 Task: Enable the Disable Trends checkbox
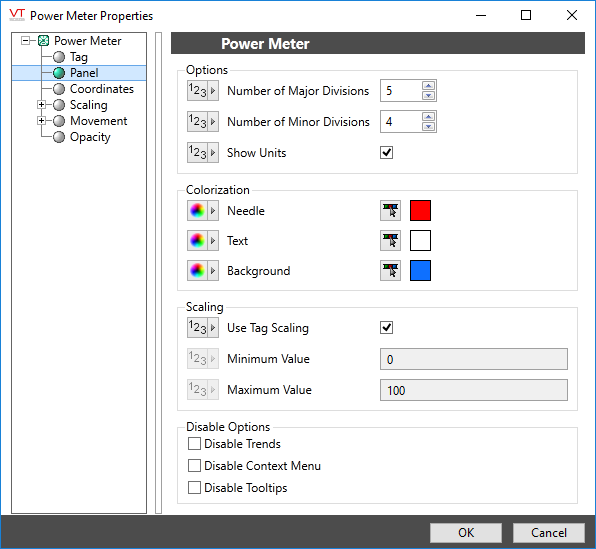click(x=194, y=444)
